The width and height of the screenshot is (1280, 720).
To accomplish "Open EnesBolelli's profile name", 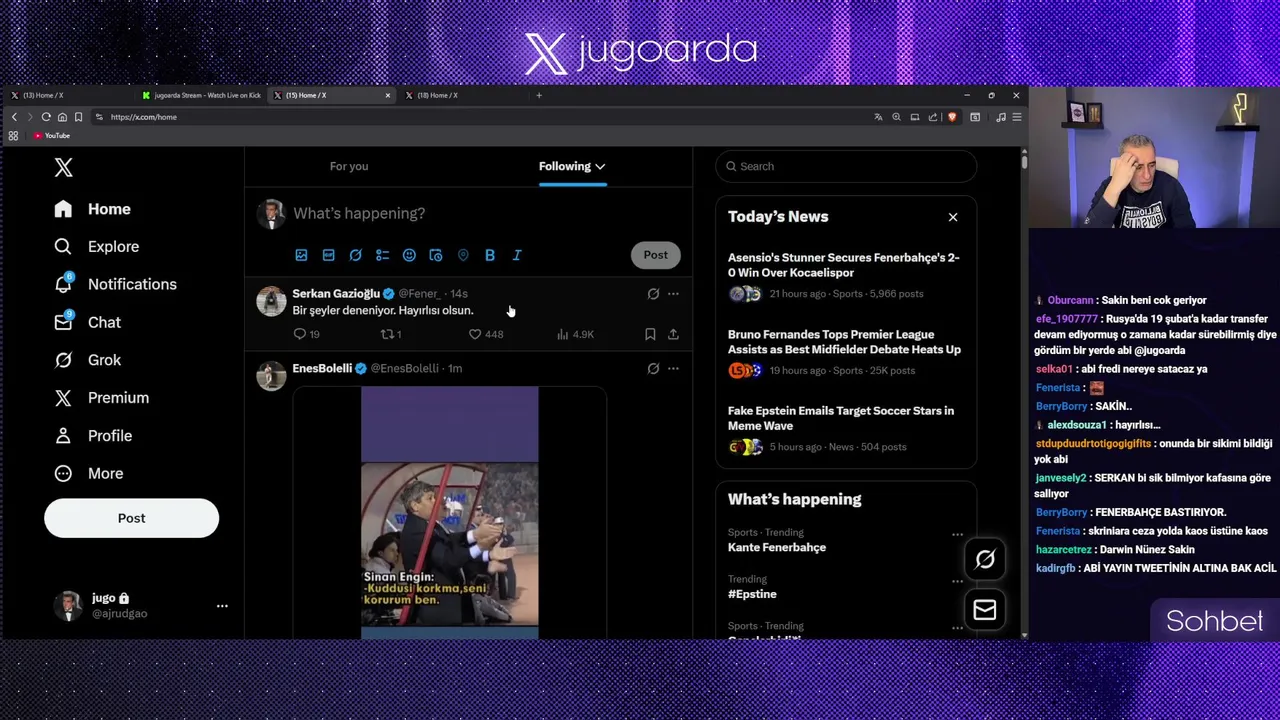I will click(322, 368).
